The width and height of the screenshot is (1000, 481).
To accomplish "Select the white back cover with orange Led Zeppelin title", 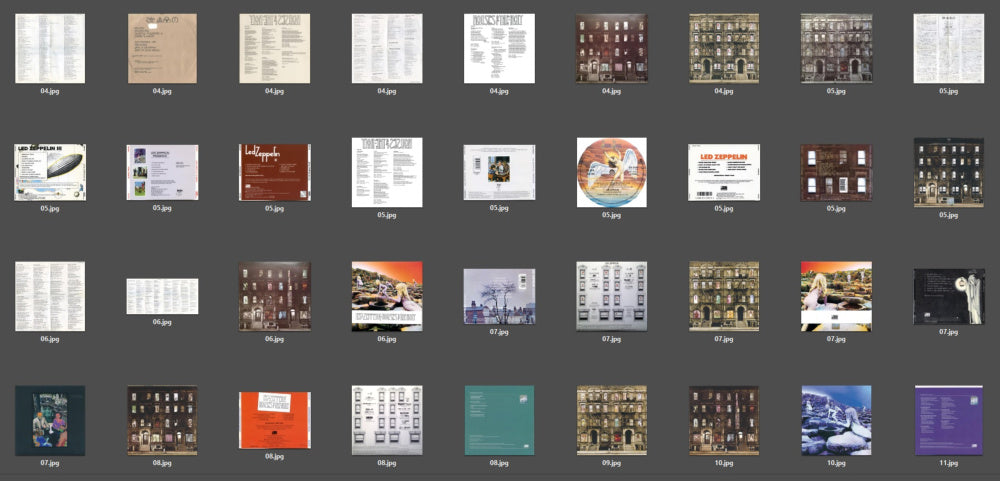I will 724,172.
